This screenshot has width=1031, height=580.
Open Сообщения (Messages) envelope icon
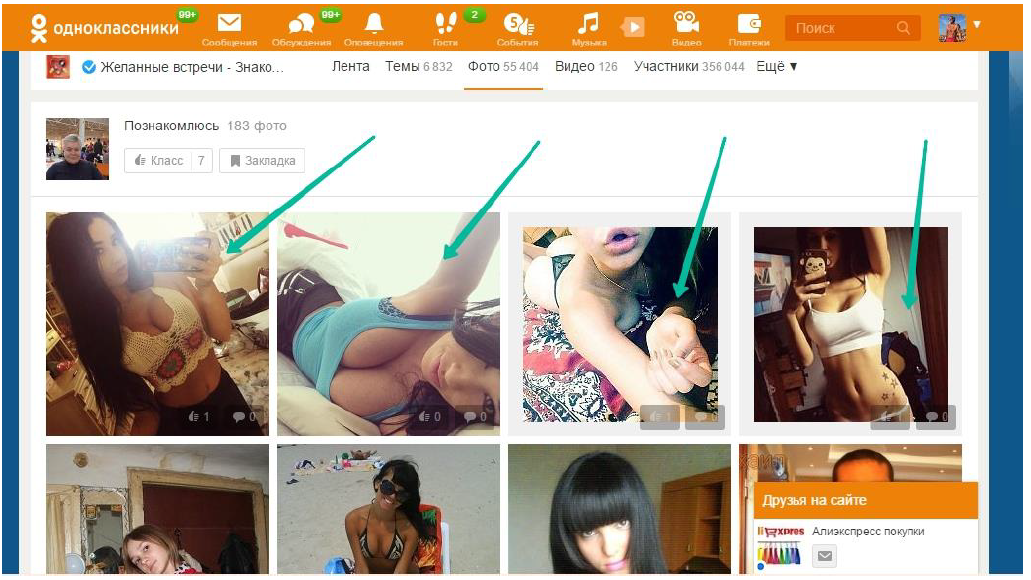229,24
